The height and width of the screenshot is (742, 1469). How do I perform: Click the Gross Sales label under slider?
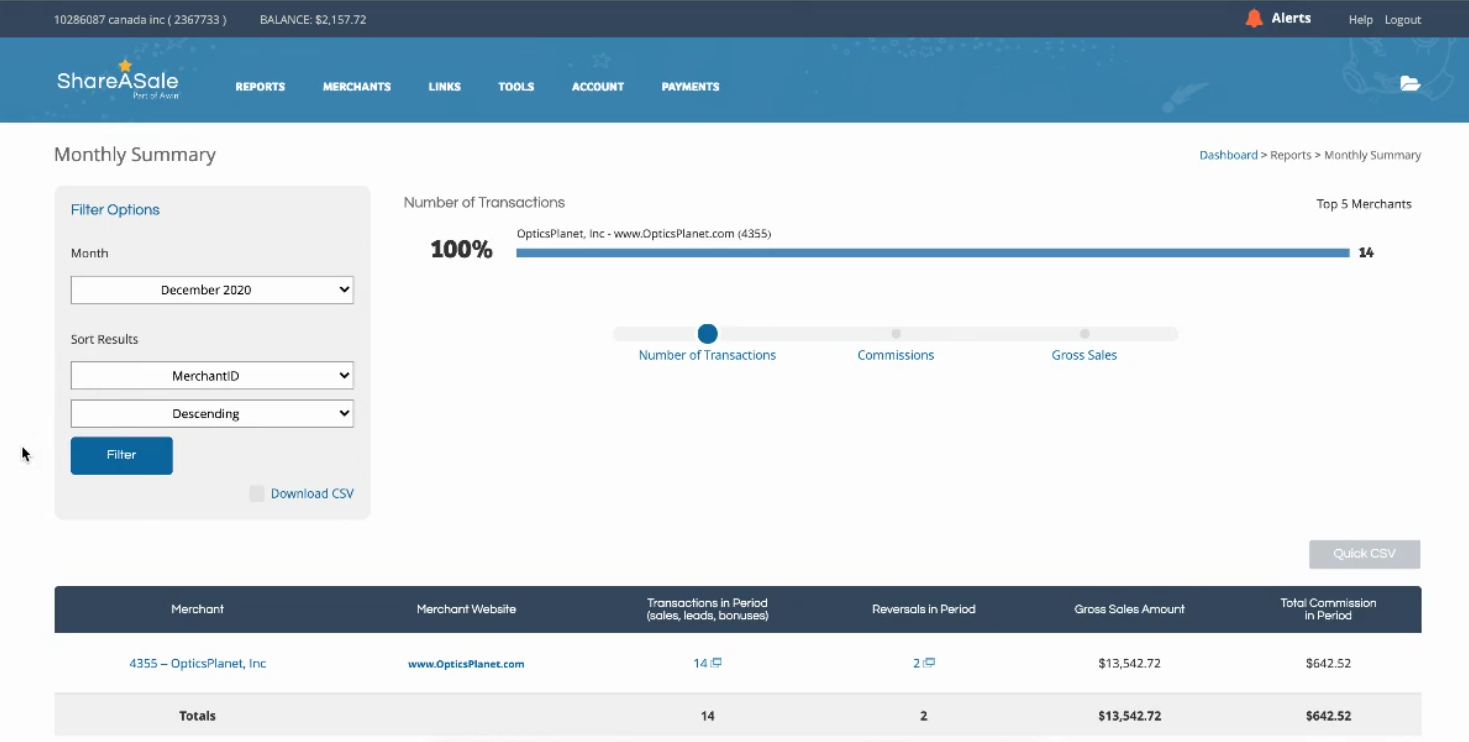click(1084, 355)
